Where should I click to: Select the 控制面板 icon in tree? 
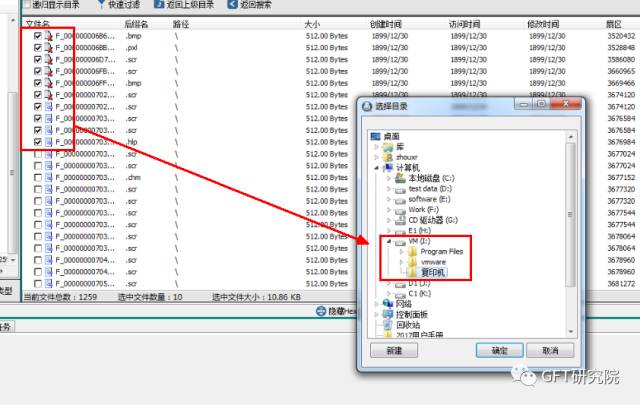[x=386, y=313]
